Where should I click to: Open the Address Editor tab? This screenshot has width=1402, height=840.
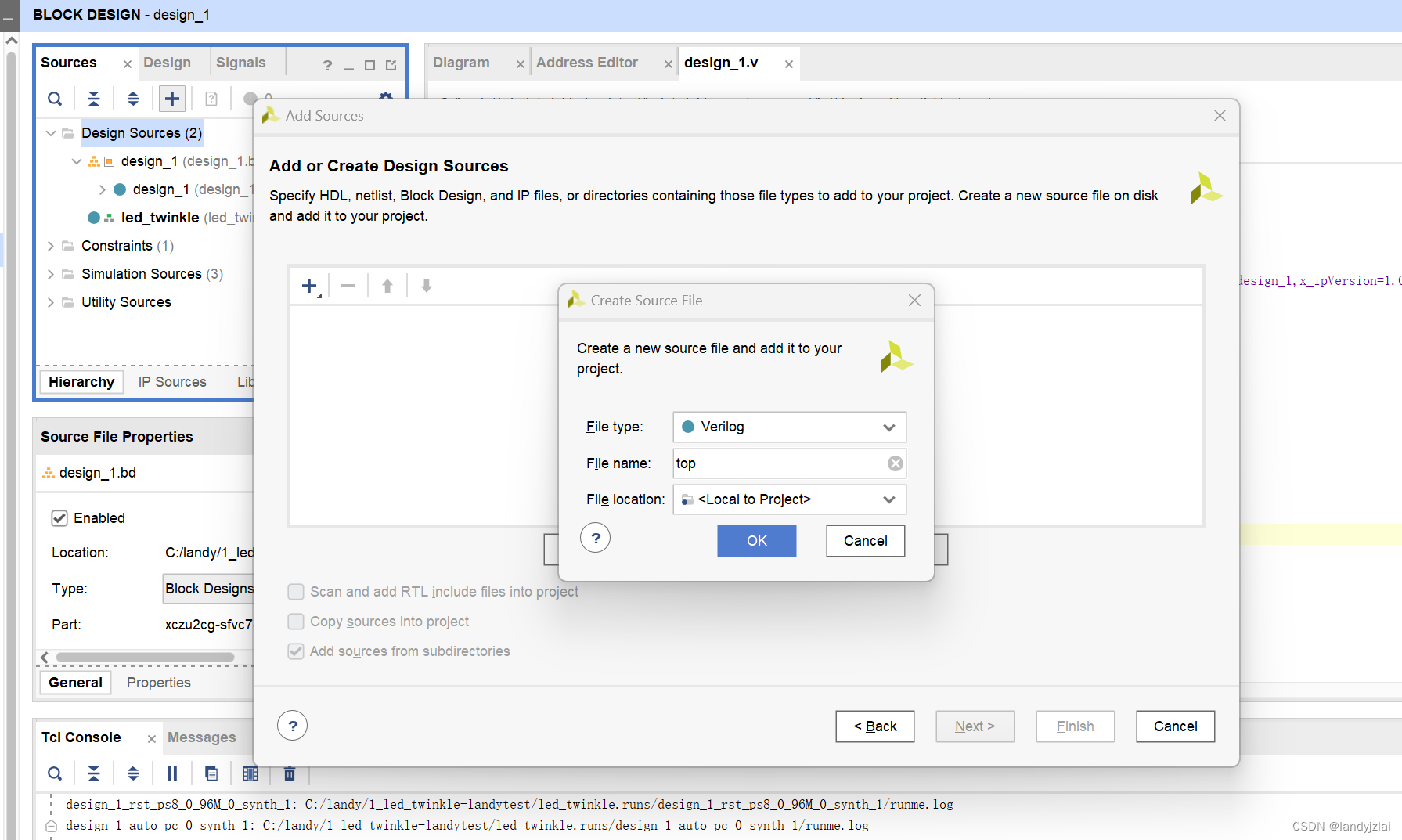click(x=587, y=63)
